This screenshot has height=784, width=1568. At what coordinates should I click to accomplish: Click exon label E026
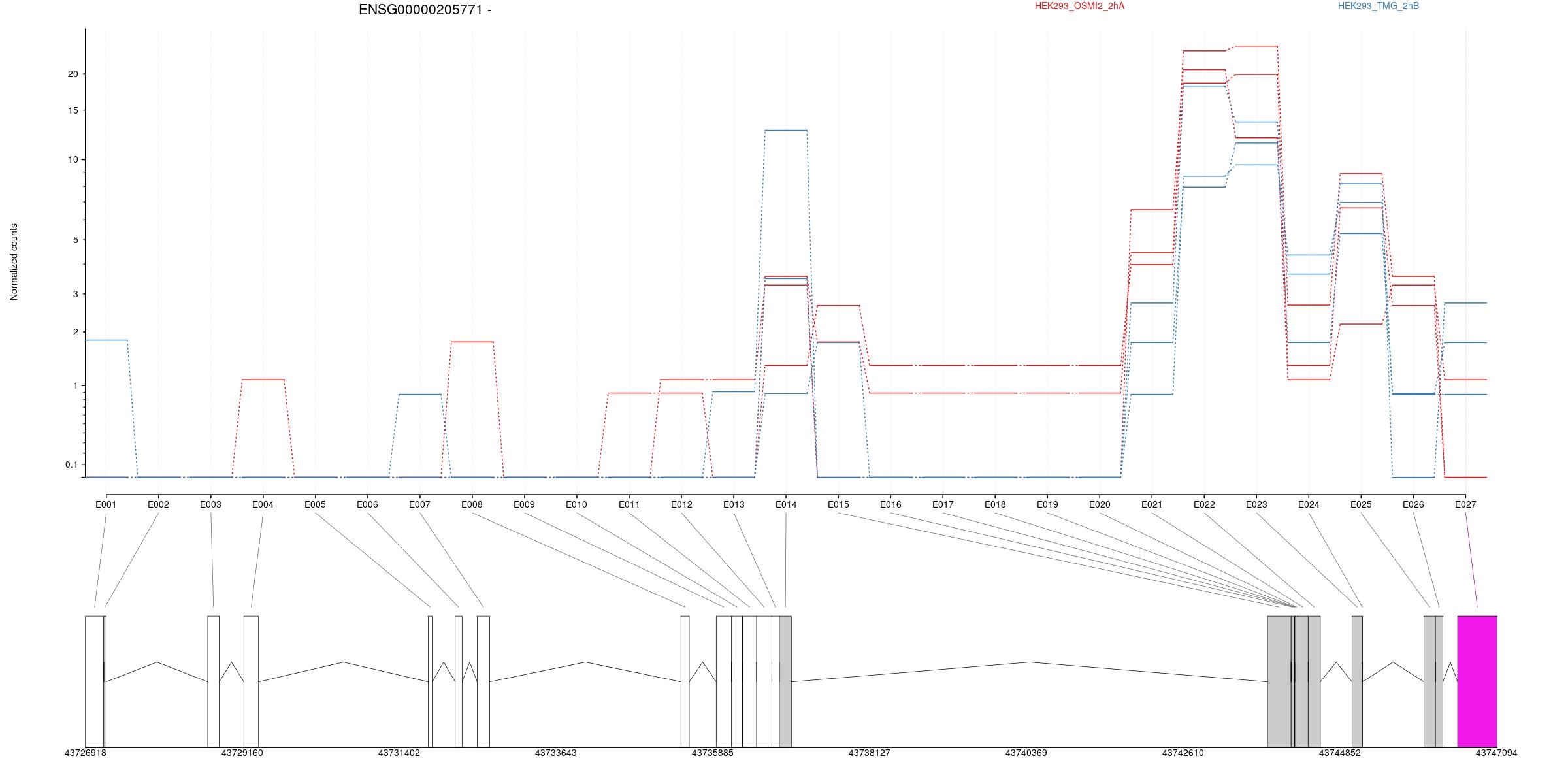(1413, 504)
